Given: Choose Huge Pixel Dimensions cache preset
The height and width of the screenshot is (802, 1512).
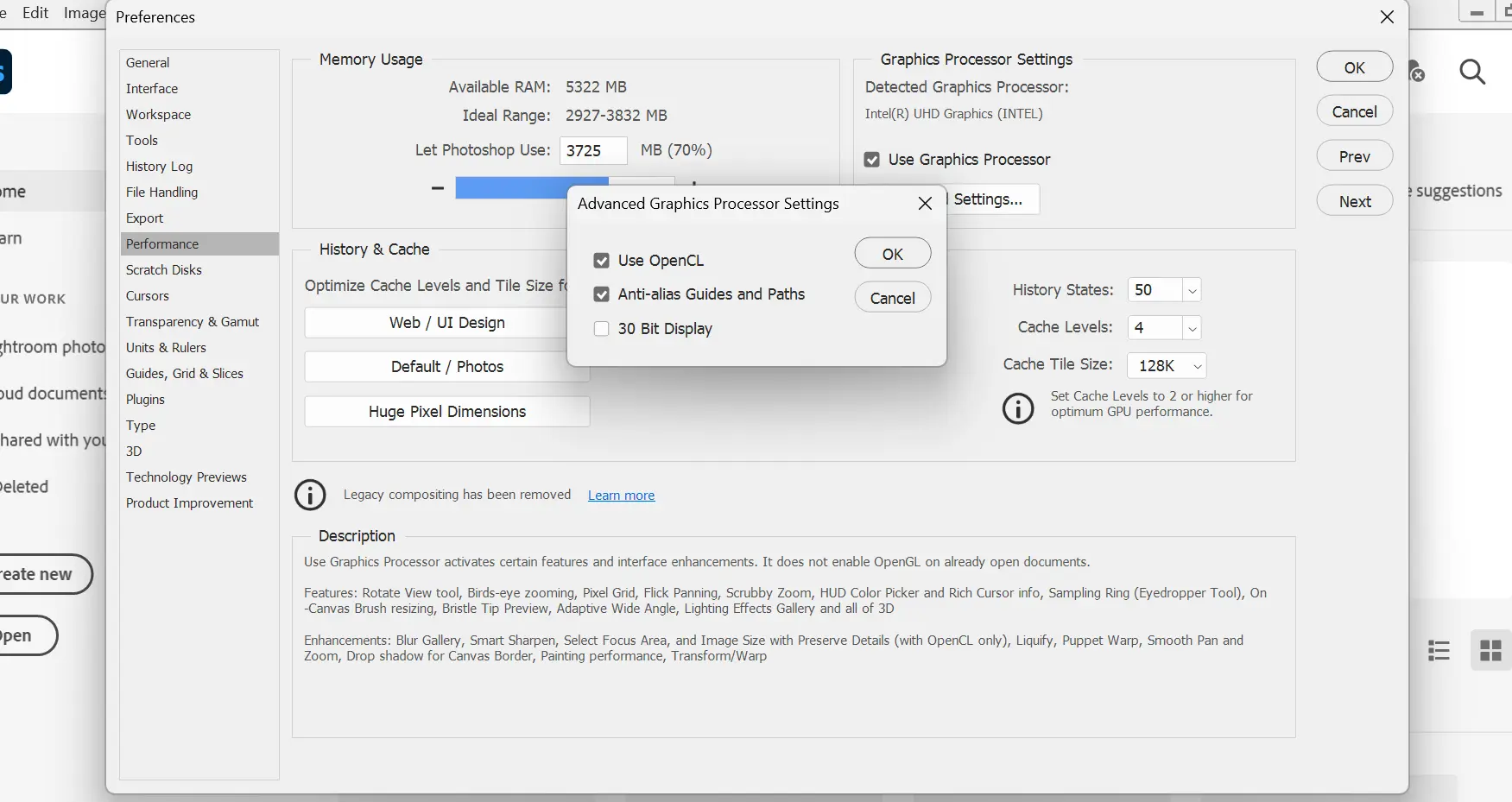Looking at the screenshot, I should 447,412.
